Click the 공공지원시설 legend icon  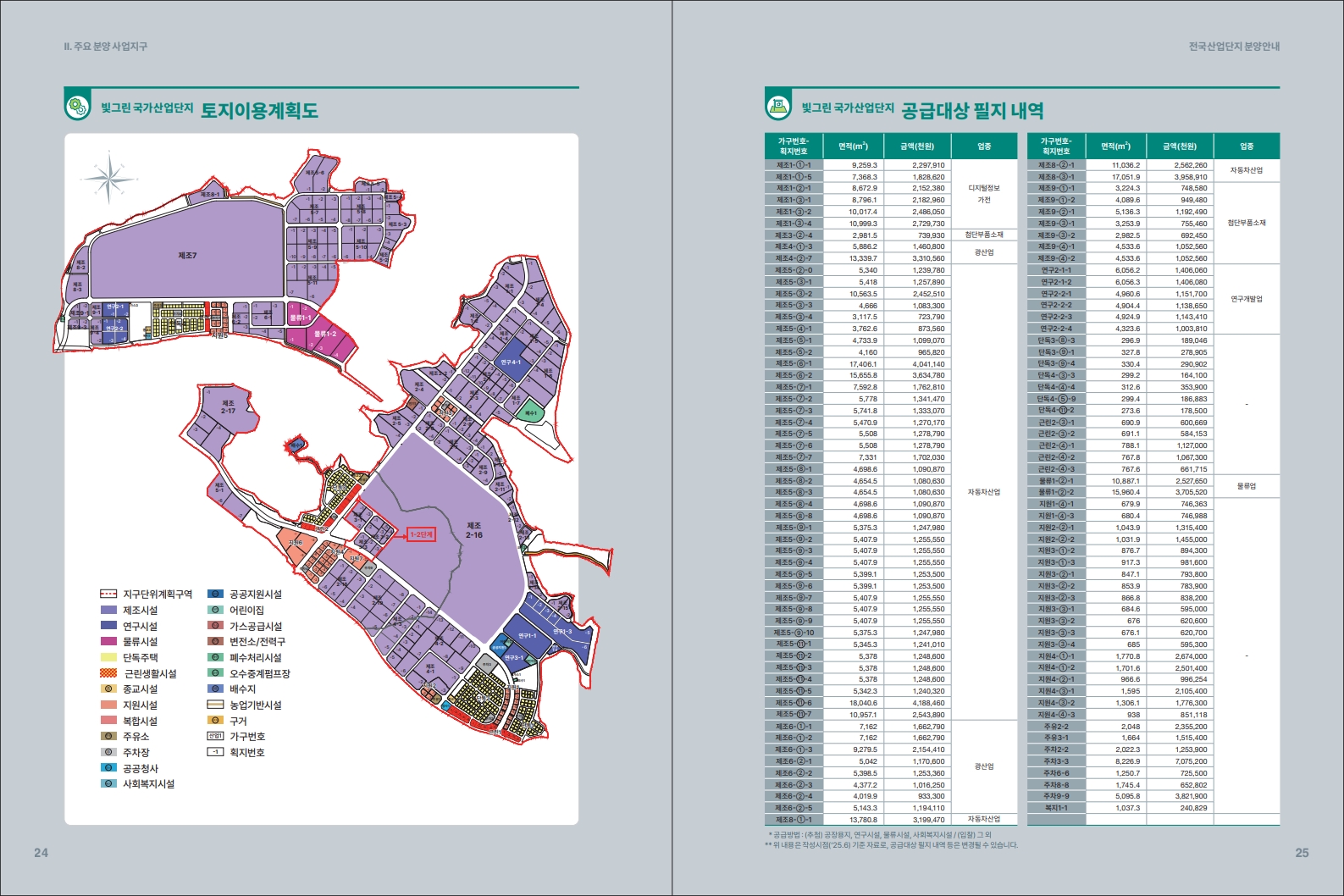[x=215, y=595]
